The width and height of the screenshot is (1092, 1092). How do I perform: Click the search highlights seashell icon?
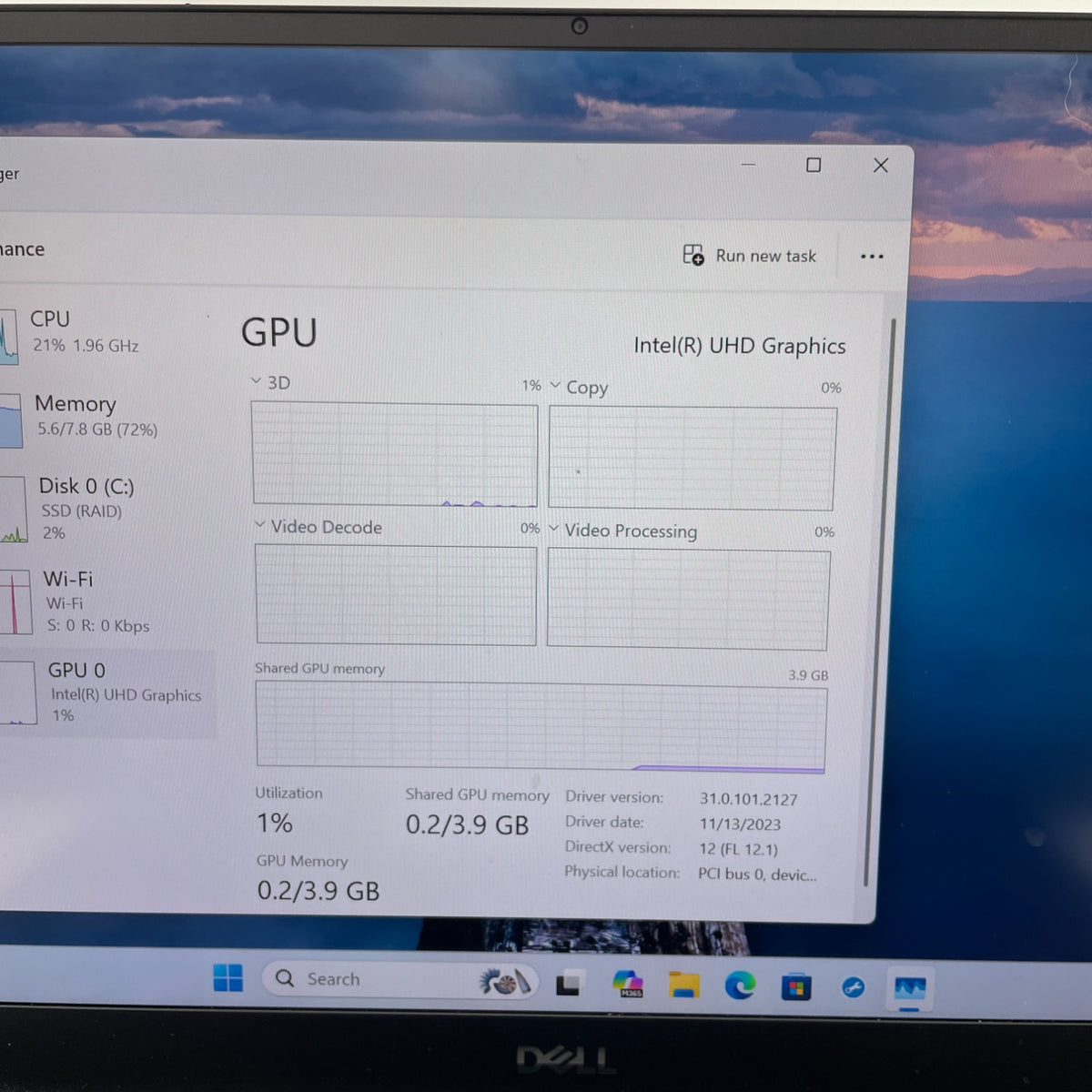point(503,982)
